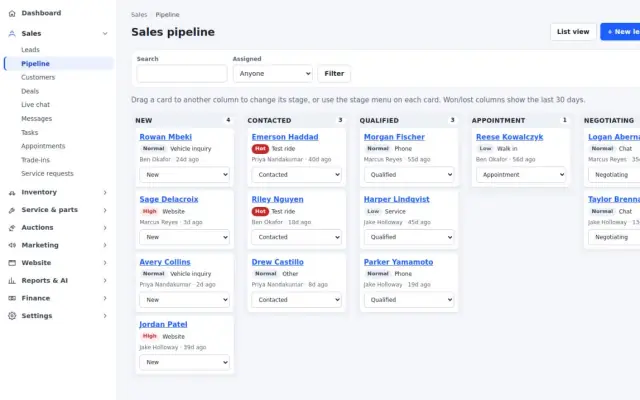Click Hot badge on Emerson Haddad card
Image resolution: width=640 pixels, height=400 pixels.
point(260,149)
